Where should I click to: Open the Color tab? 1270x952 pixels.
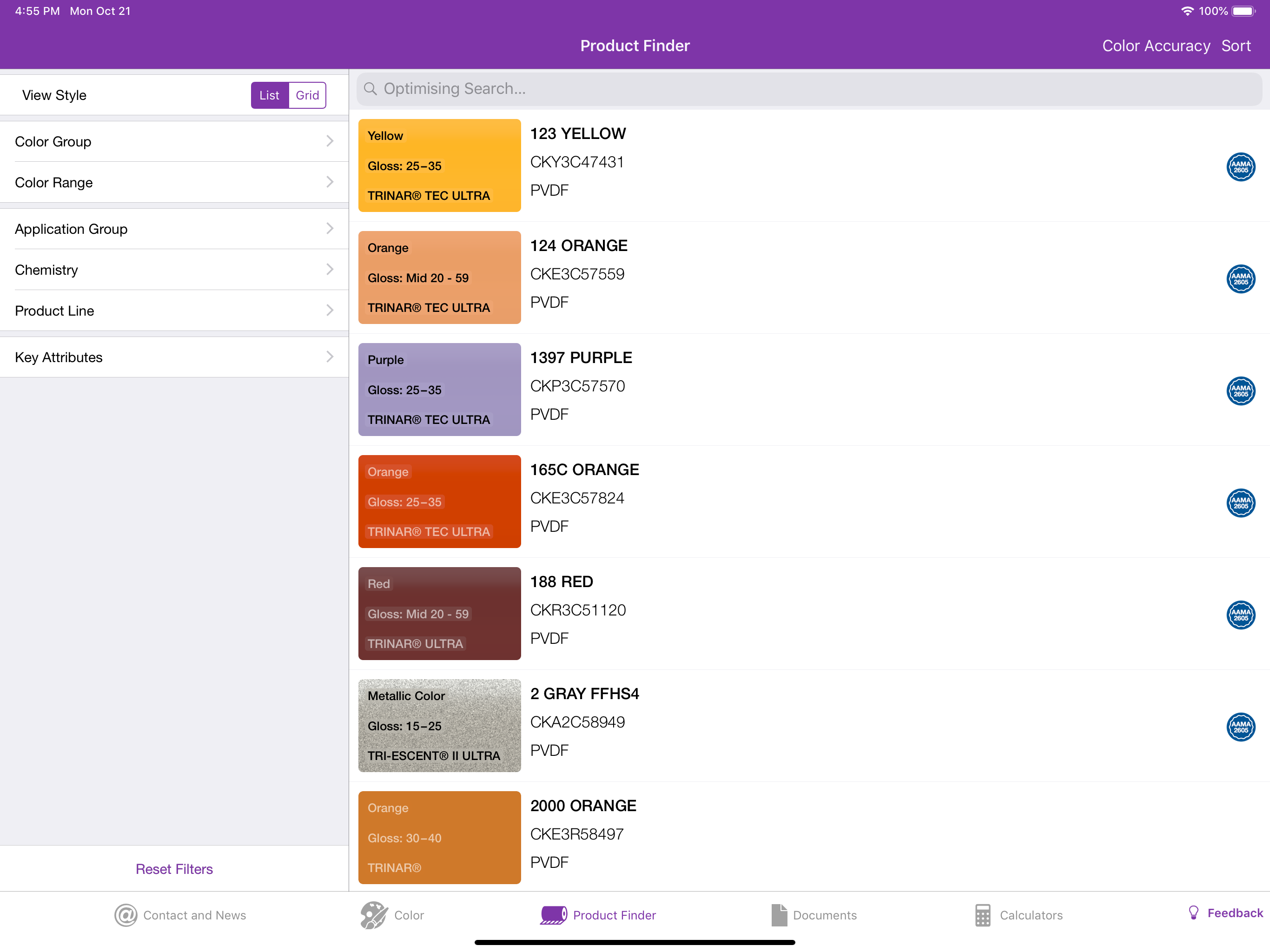tap(392, 915)
